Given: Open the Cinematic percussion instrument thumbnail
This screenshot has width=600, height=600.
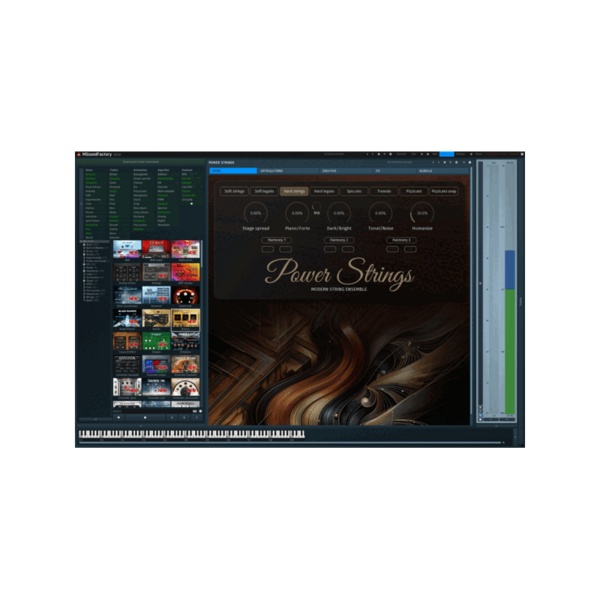Looking at the screenshot, I should [x=185, y=387].
